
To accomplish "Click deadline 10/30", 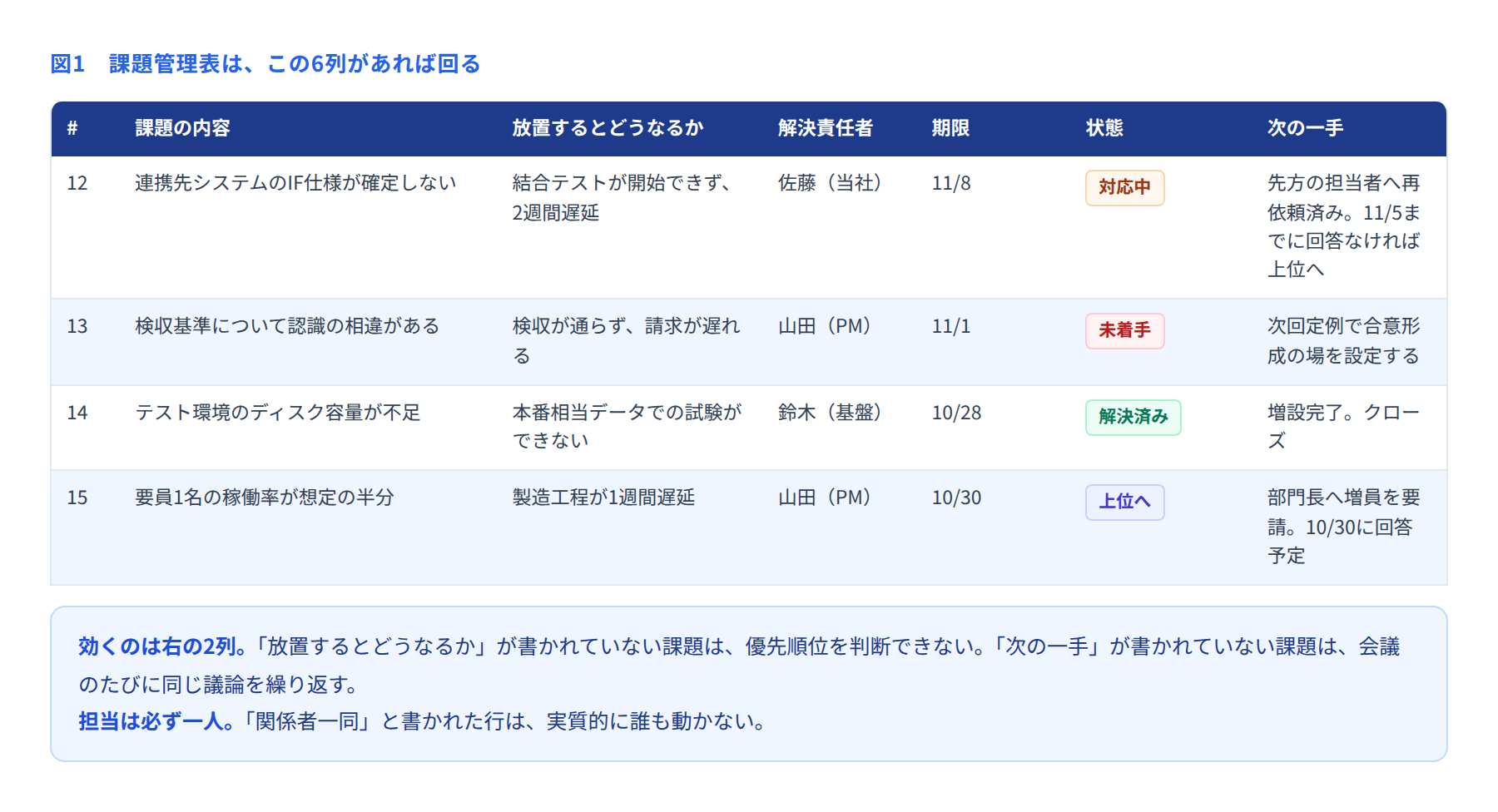I will point(956,498).
